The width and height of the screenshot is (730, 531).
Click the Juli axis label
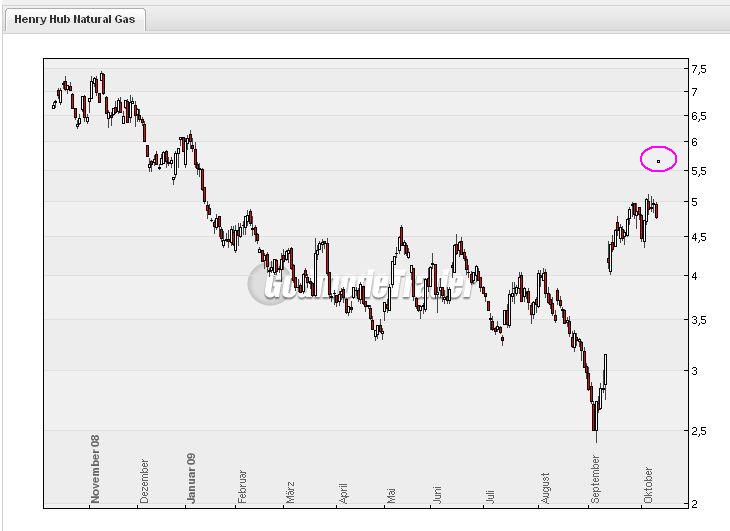point(489,497)
